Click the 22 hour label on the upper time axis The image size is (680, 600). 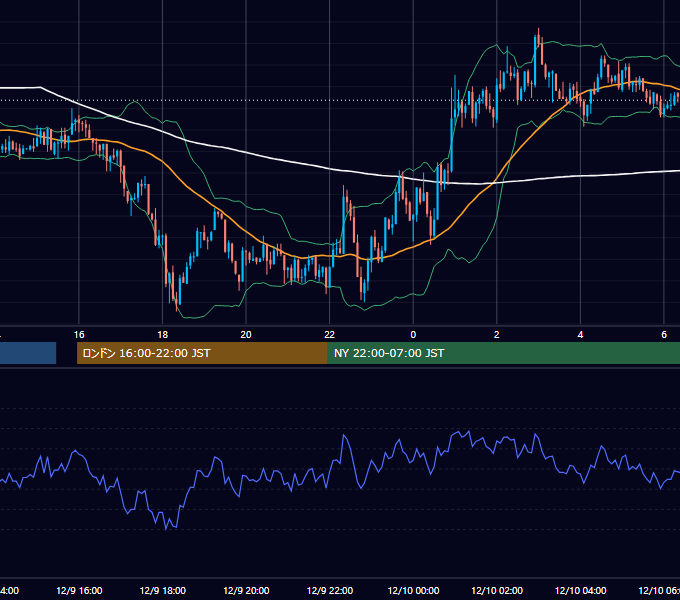pyautogui.click(x=330, y=335)
